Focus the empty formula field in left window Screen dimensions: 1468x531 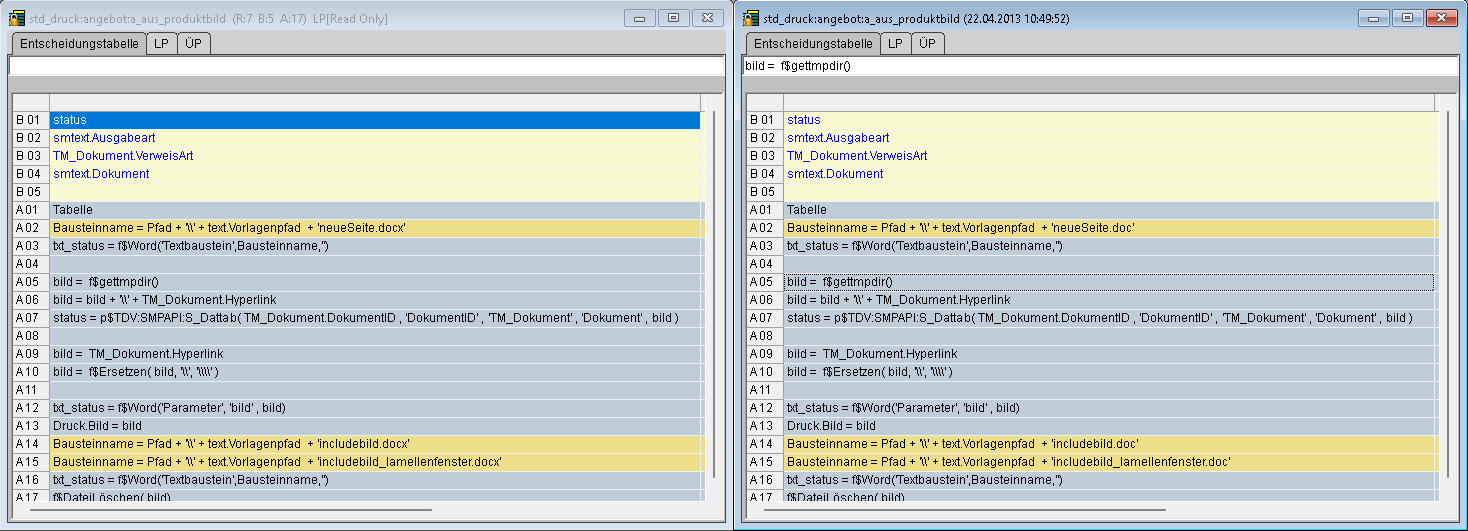point(366,66)
